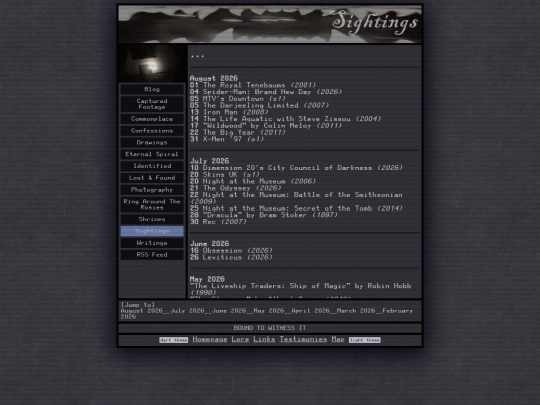Jump to February 2026 entries
The width and height of the screenshot is (540, 405).
tap(267, 314)
